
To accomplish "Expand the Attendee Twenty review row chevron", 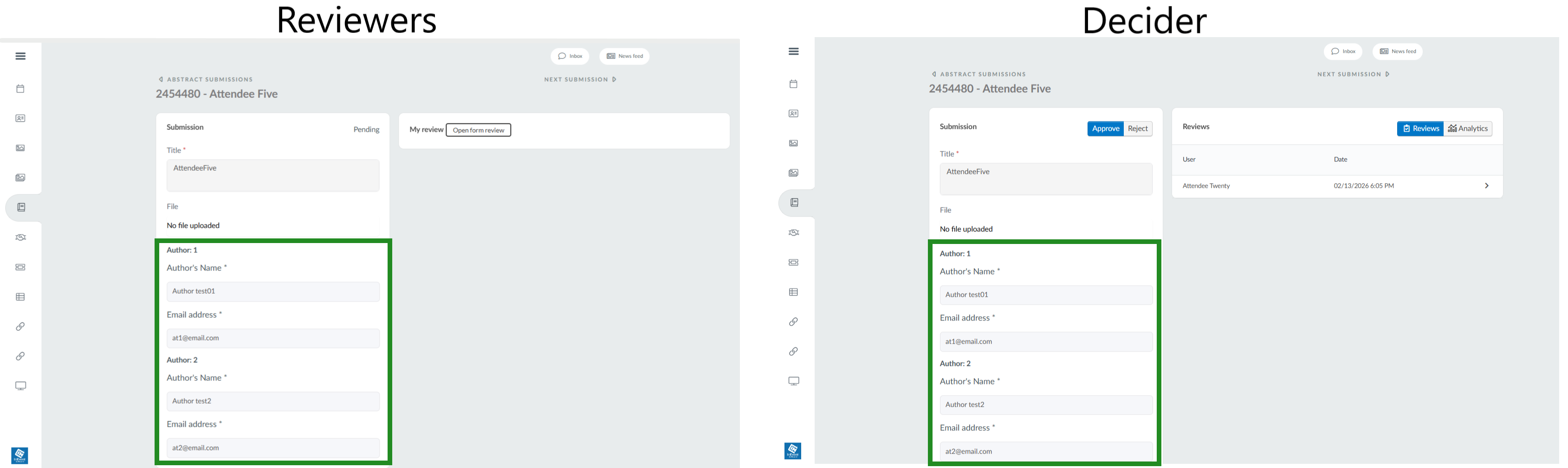I will click(1486, 186).
